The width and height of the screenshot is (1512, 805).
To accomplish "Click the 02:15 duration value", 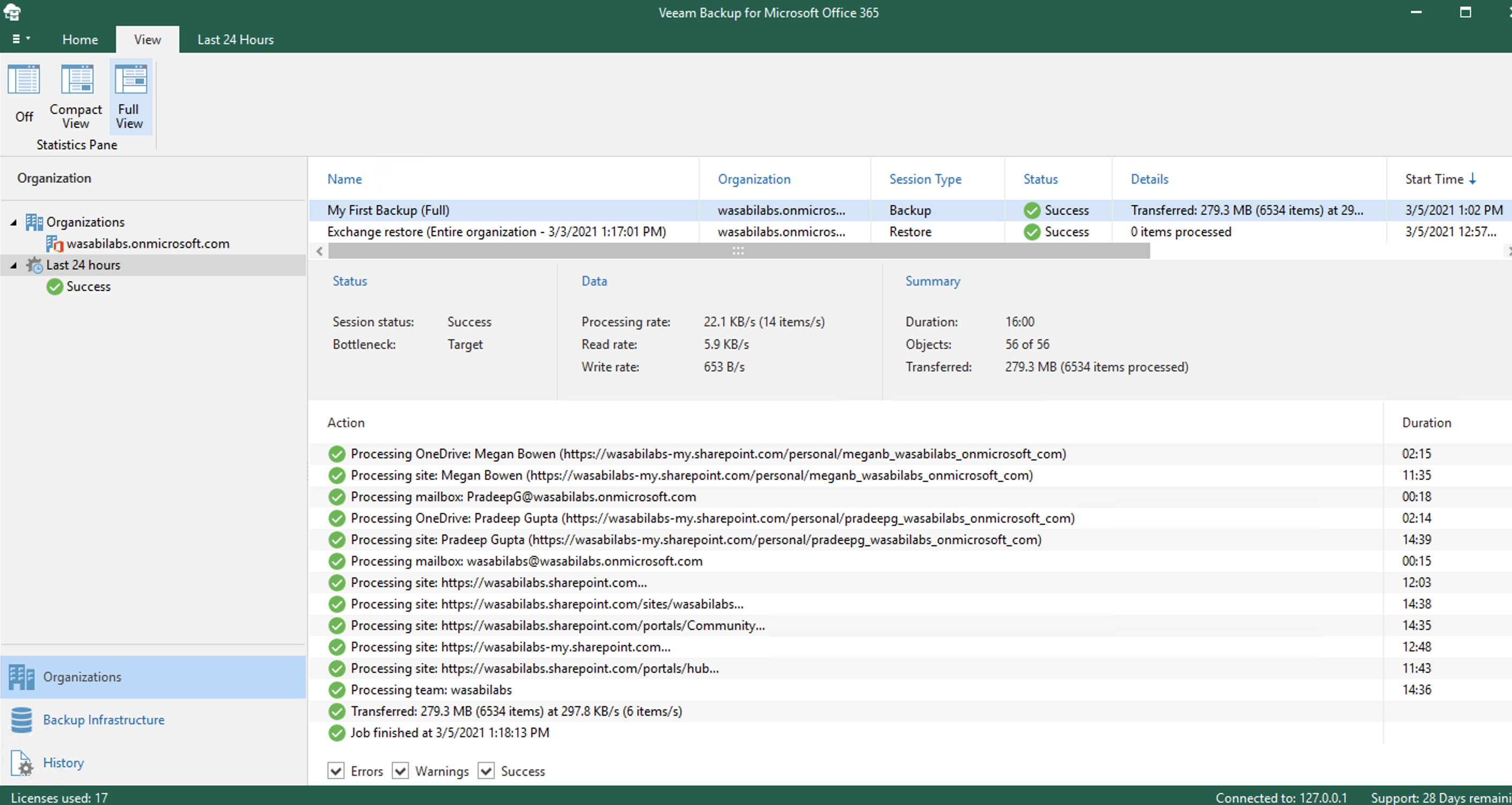I will pyautogui.click(x=1416, y=454).
